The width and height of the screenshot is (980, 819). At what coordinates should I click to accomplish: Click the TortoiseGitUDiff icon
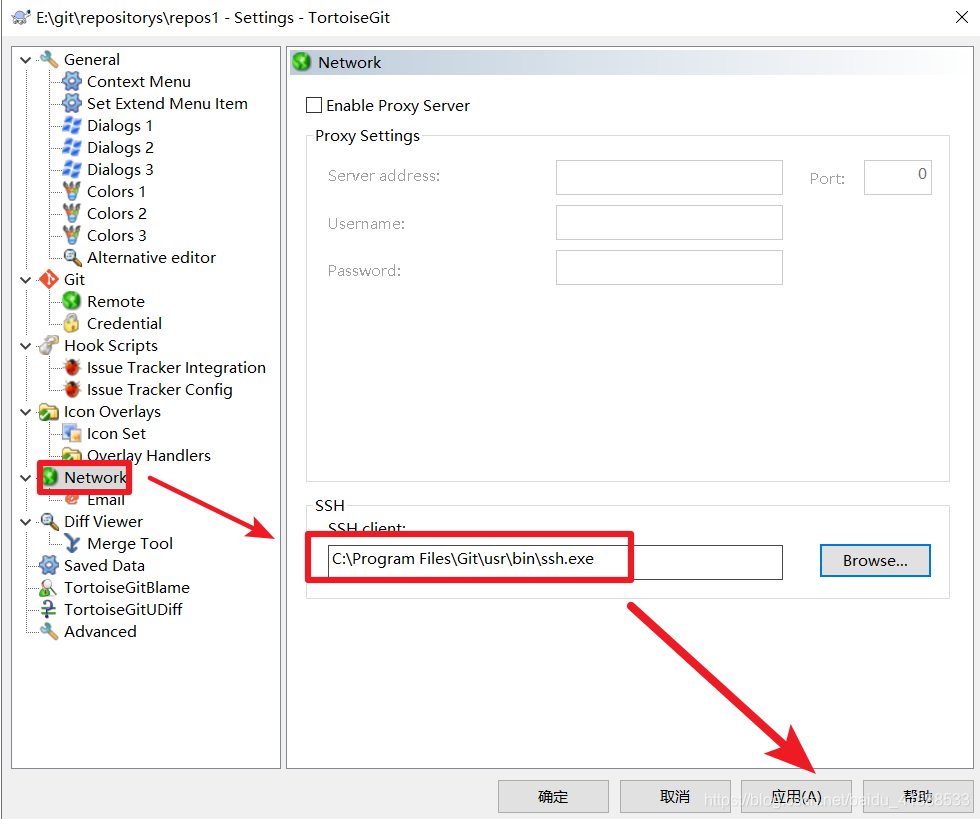[x=49, y=610]
